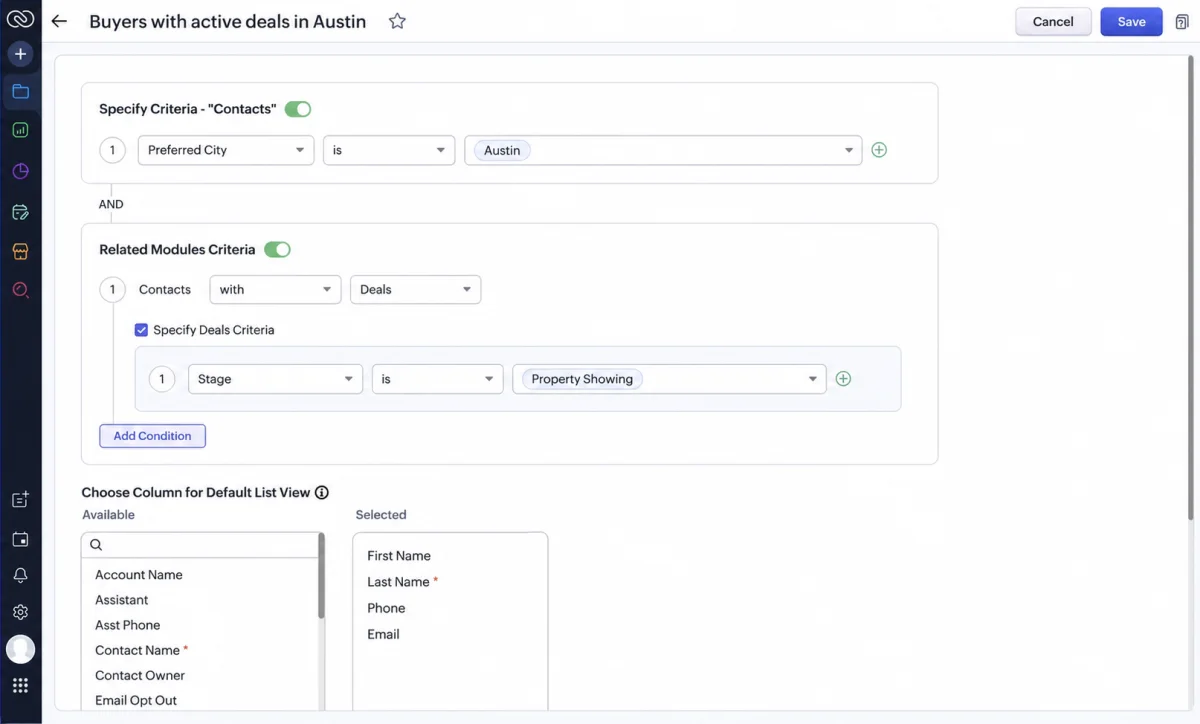The height and width of the screenshot is (724, 1200).
Task: Click the Save button
Action: (x=1131, y=21)
